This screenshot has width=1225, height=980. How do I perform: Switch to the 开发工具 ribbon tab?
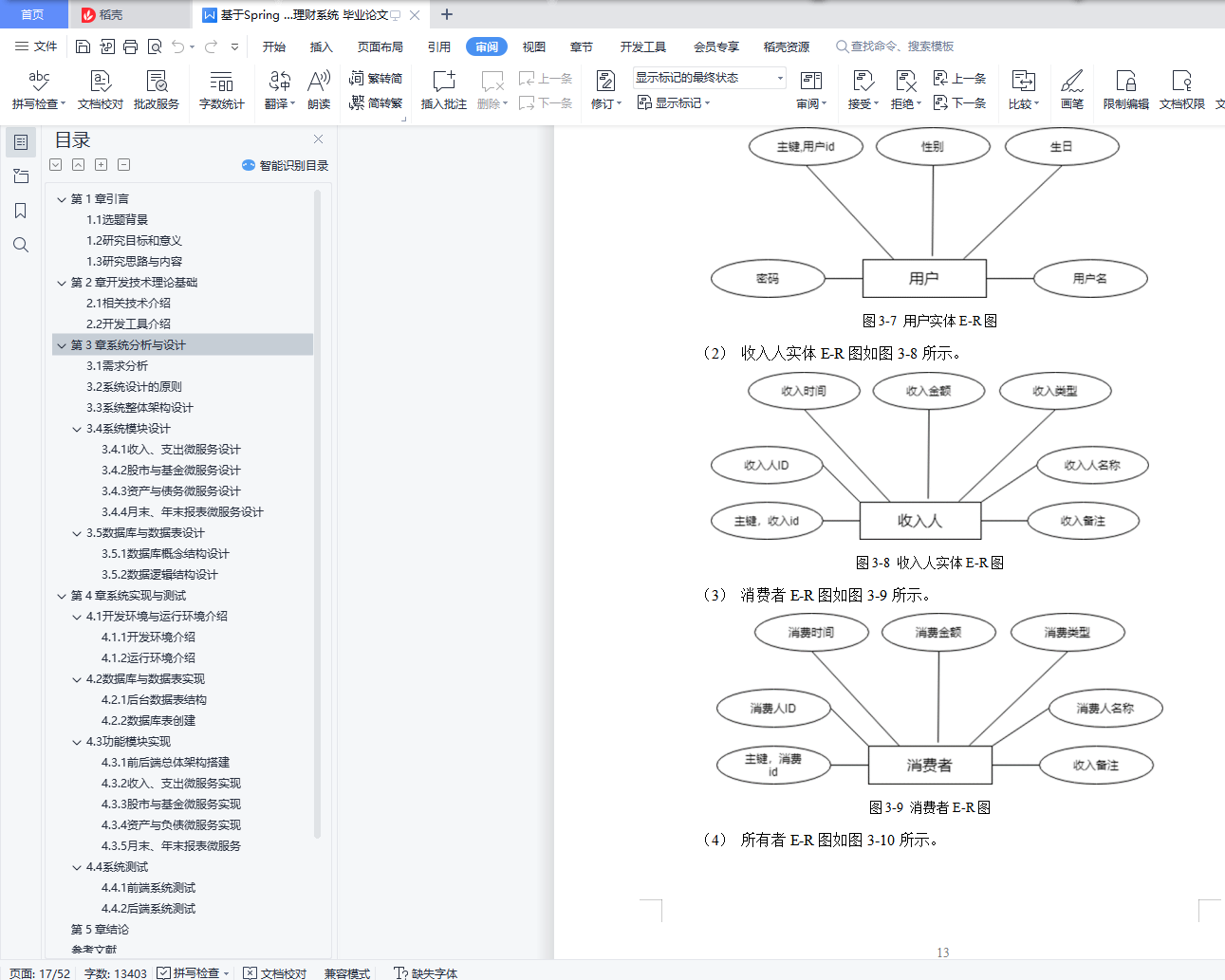tap(643, 46)
